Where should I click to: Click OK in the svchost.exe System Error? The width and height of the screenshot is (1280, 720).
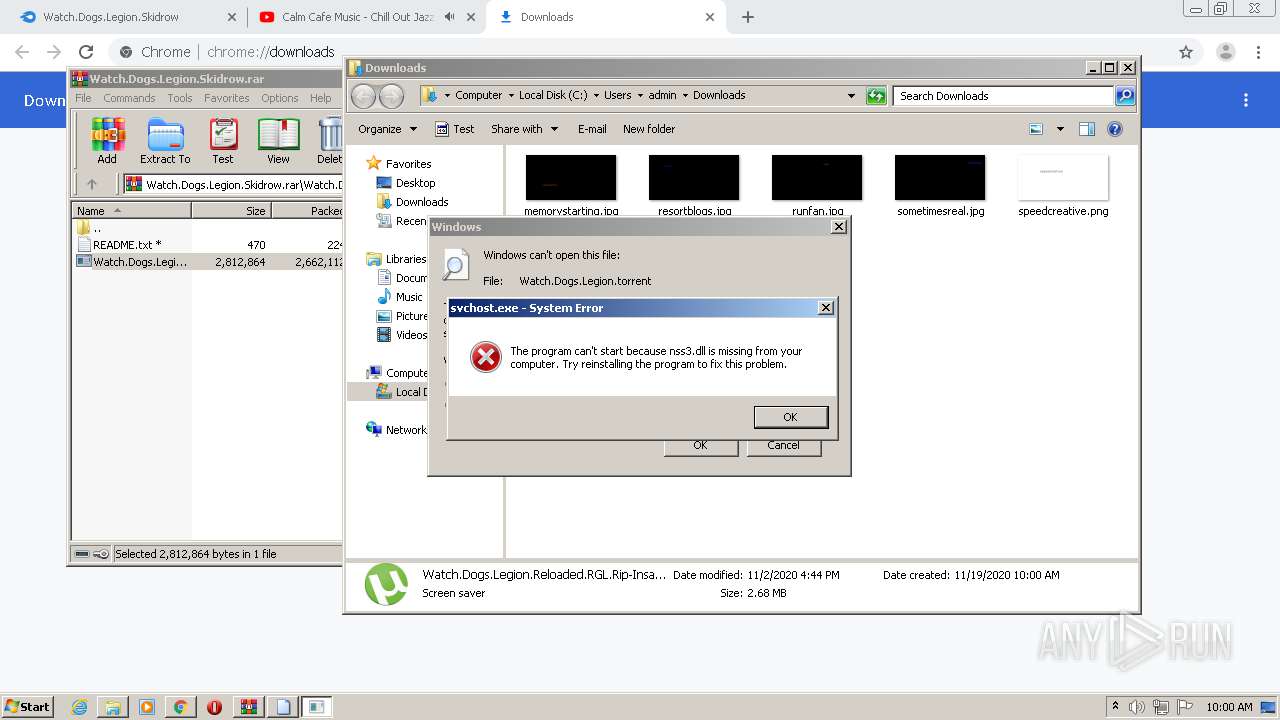pos(790,417)
